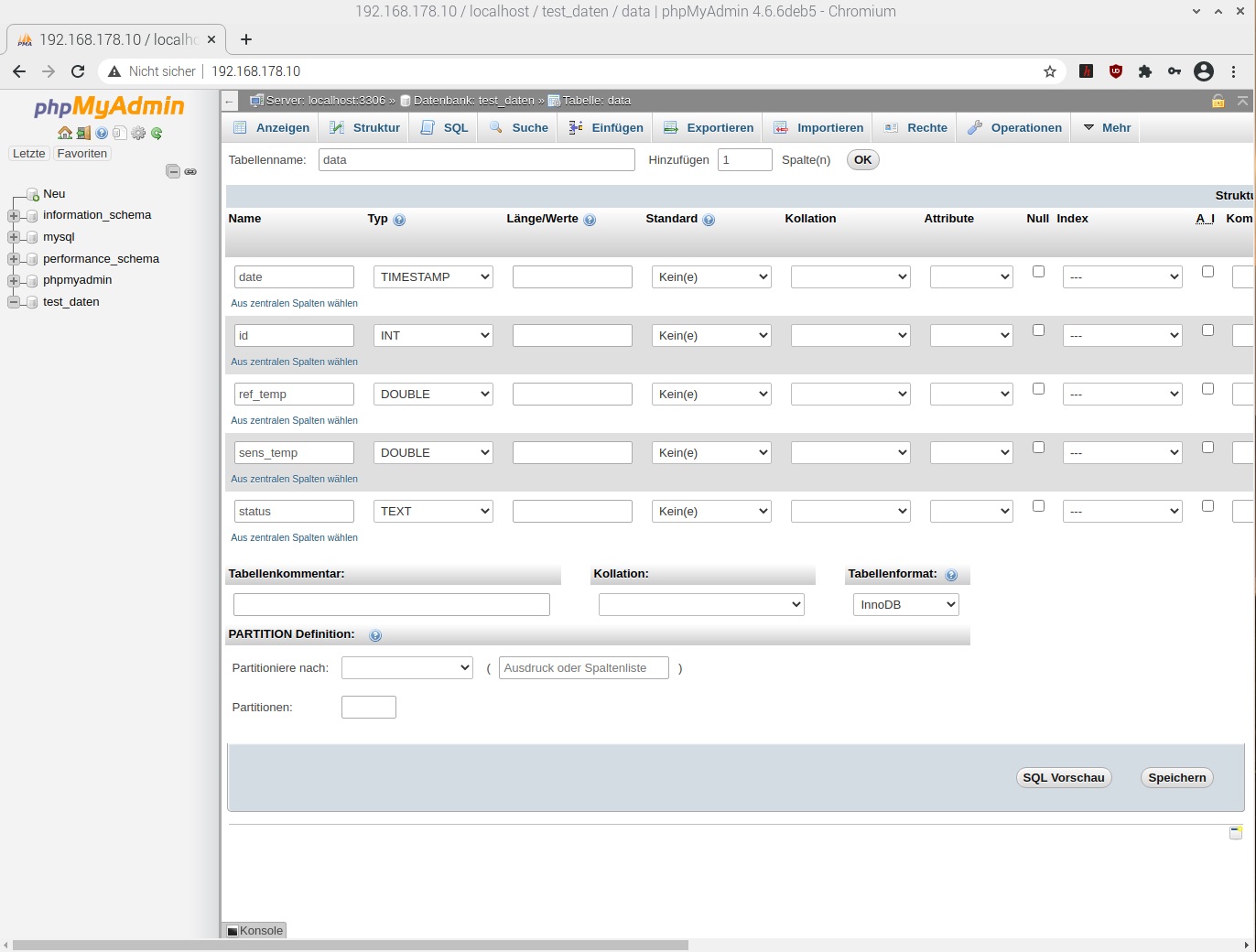
Task: Click the chain link icon in navigation panel
Action: (190, 171)
